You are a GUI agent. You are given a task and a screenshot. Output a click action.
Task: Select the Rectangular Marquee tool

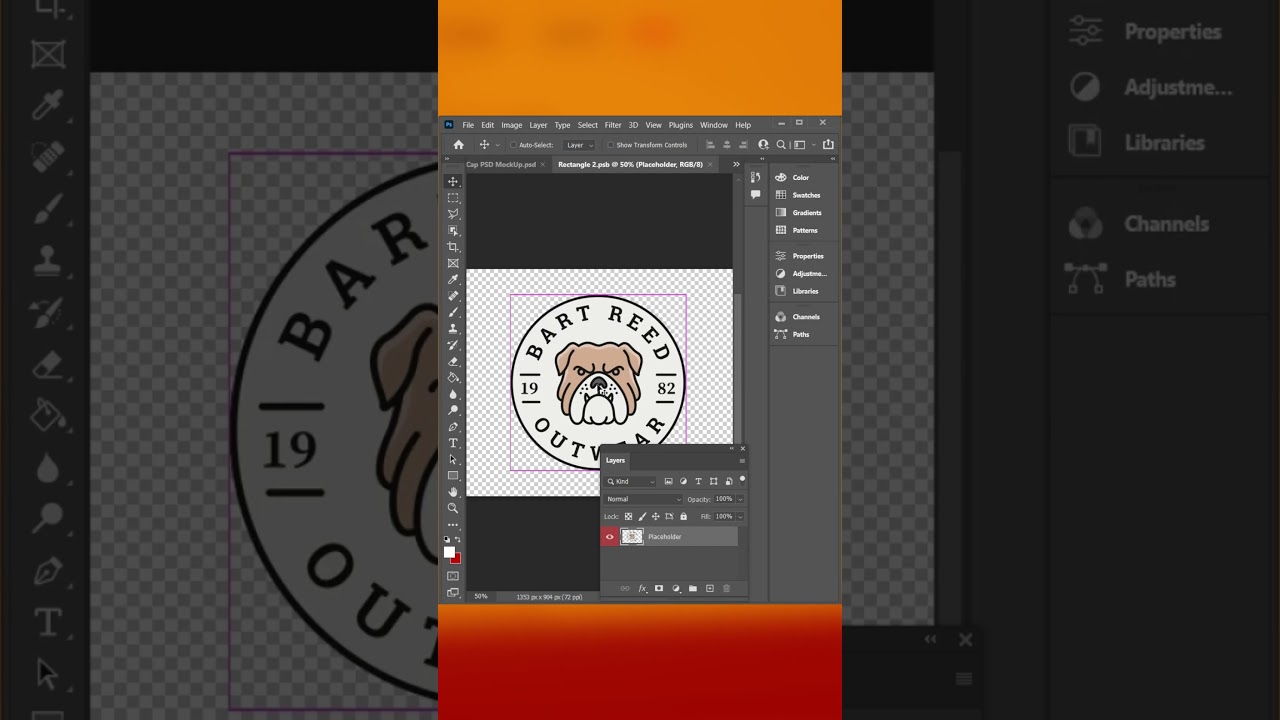tap(453, 198)
